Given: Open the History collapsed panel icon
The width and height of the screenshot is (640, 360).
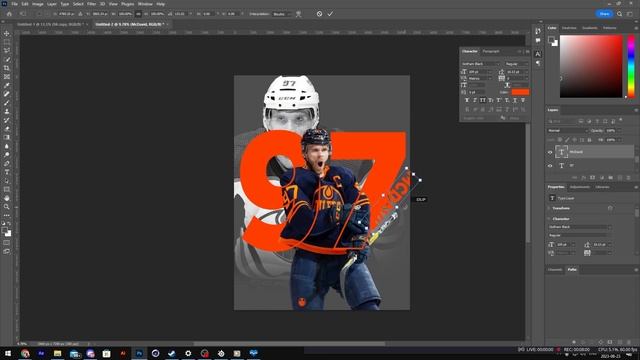Looking at the screenshot, I should (538, 31).
